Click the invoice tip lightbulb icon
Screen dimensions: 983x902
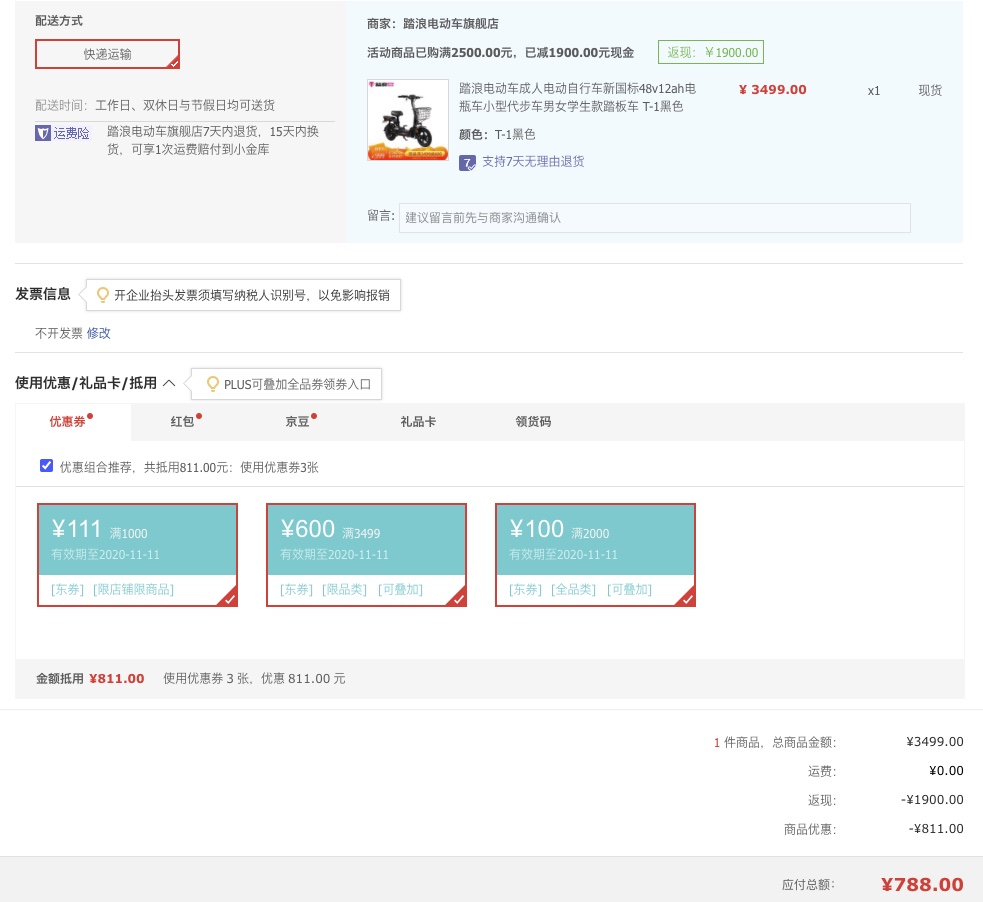point(103,295)
